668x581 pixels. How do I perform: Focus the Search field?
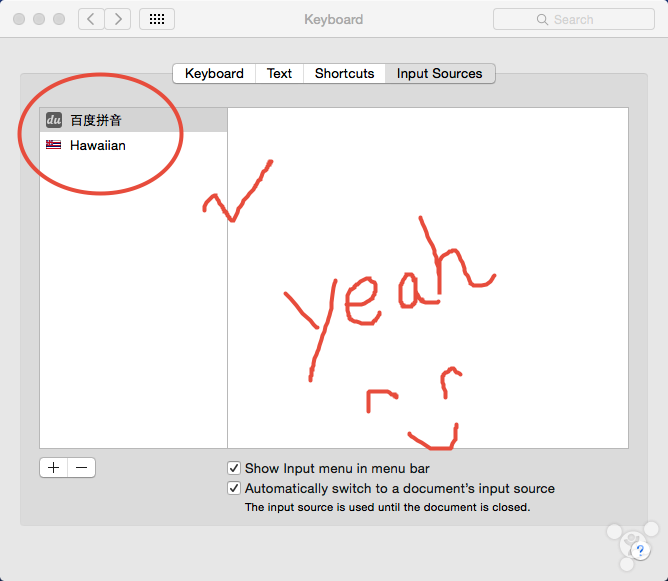[x=585, y=19]
